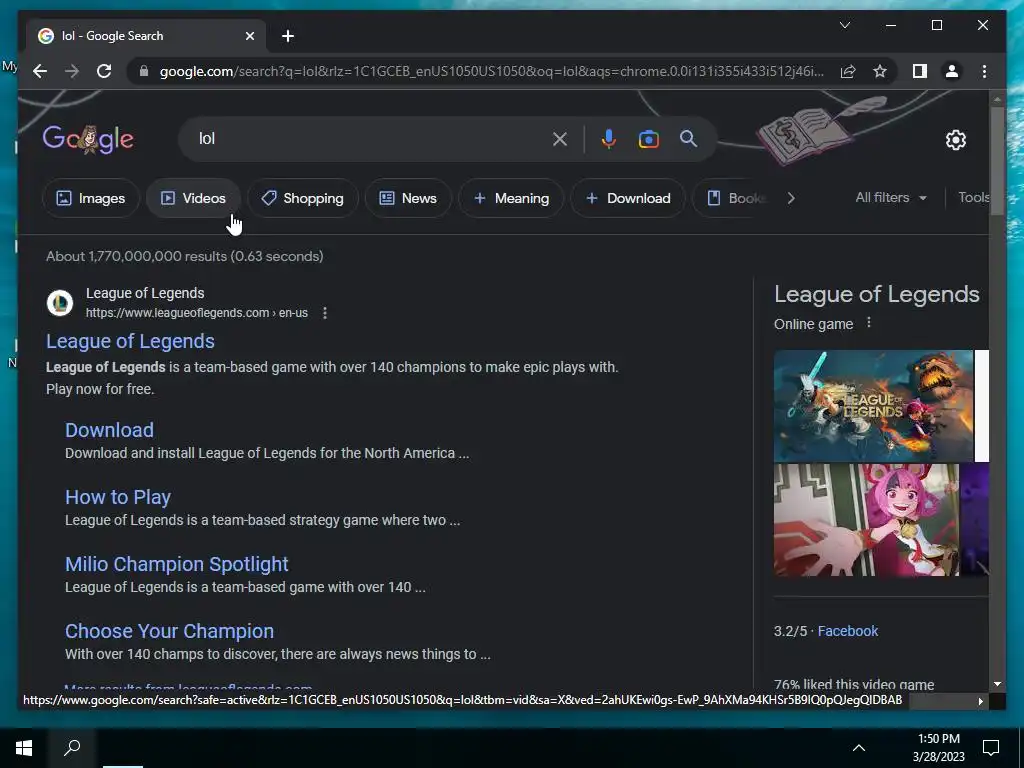Open the Windows Start menu
Screen dimensions: 1024x768
click(x=24, y=748)
